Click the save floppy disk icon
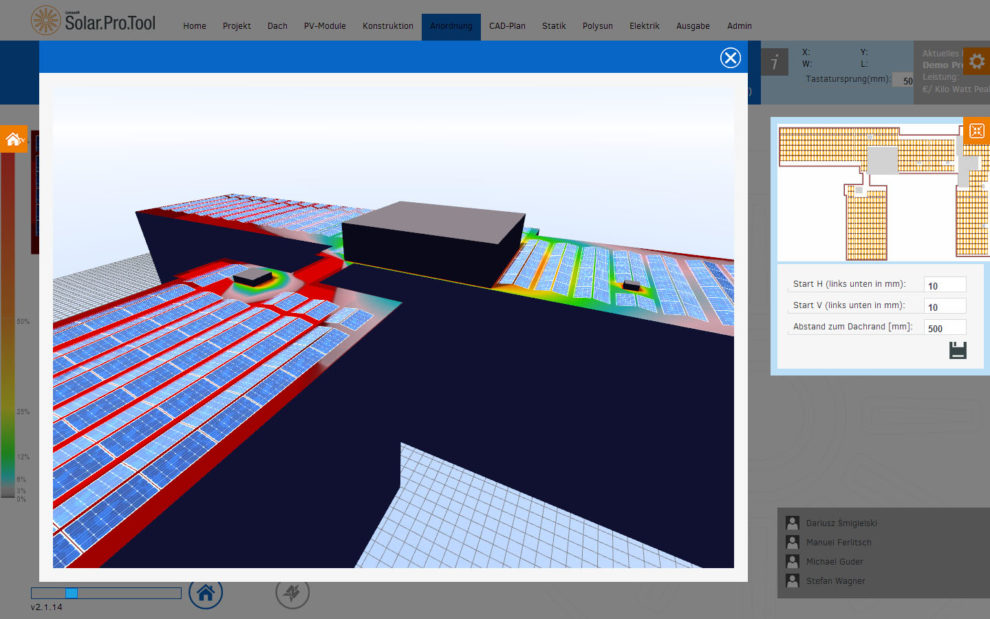The image size is (990, 619). coord(958,350)
